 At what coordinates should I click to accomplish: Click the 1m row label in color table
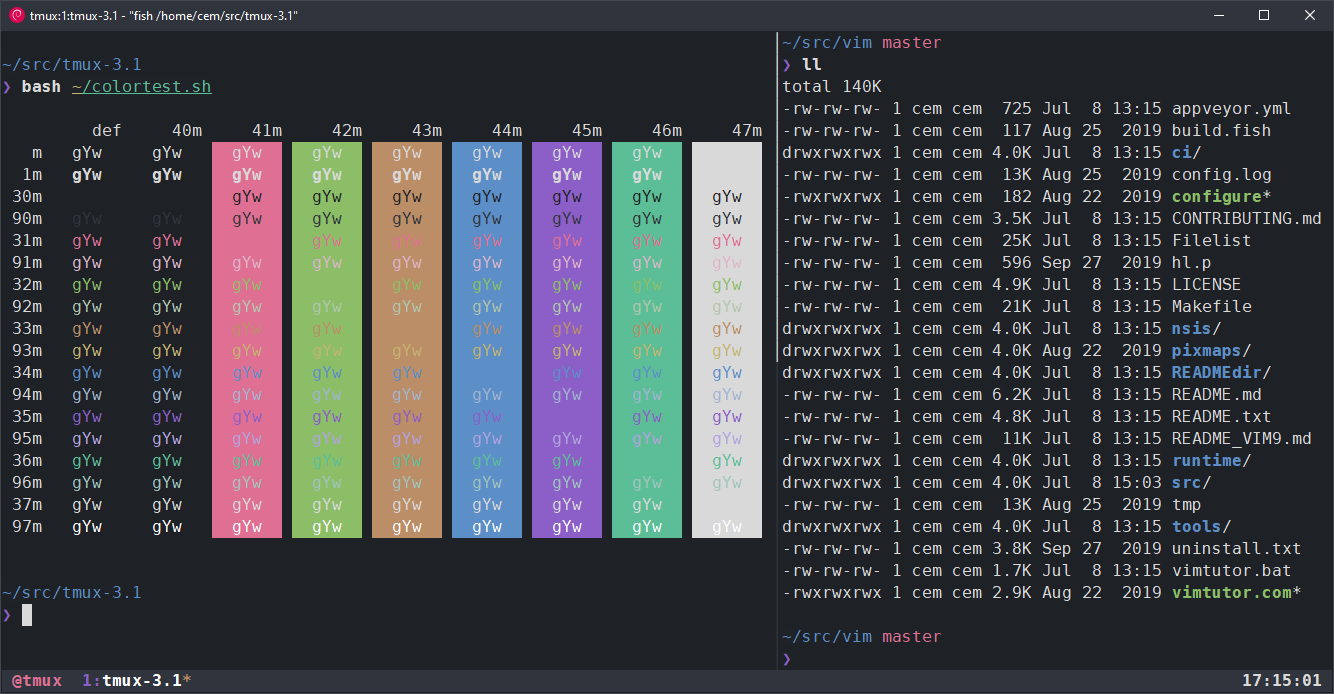click(32, 175)
